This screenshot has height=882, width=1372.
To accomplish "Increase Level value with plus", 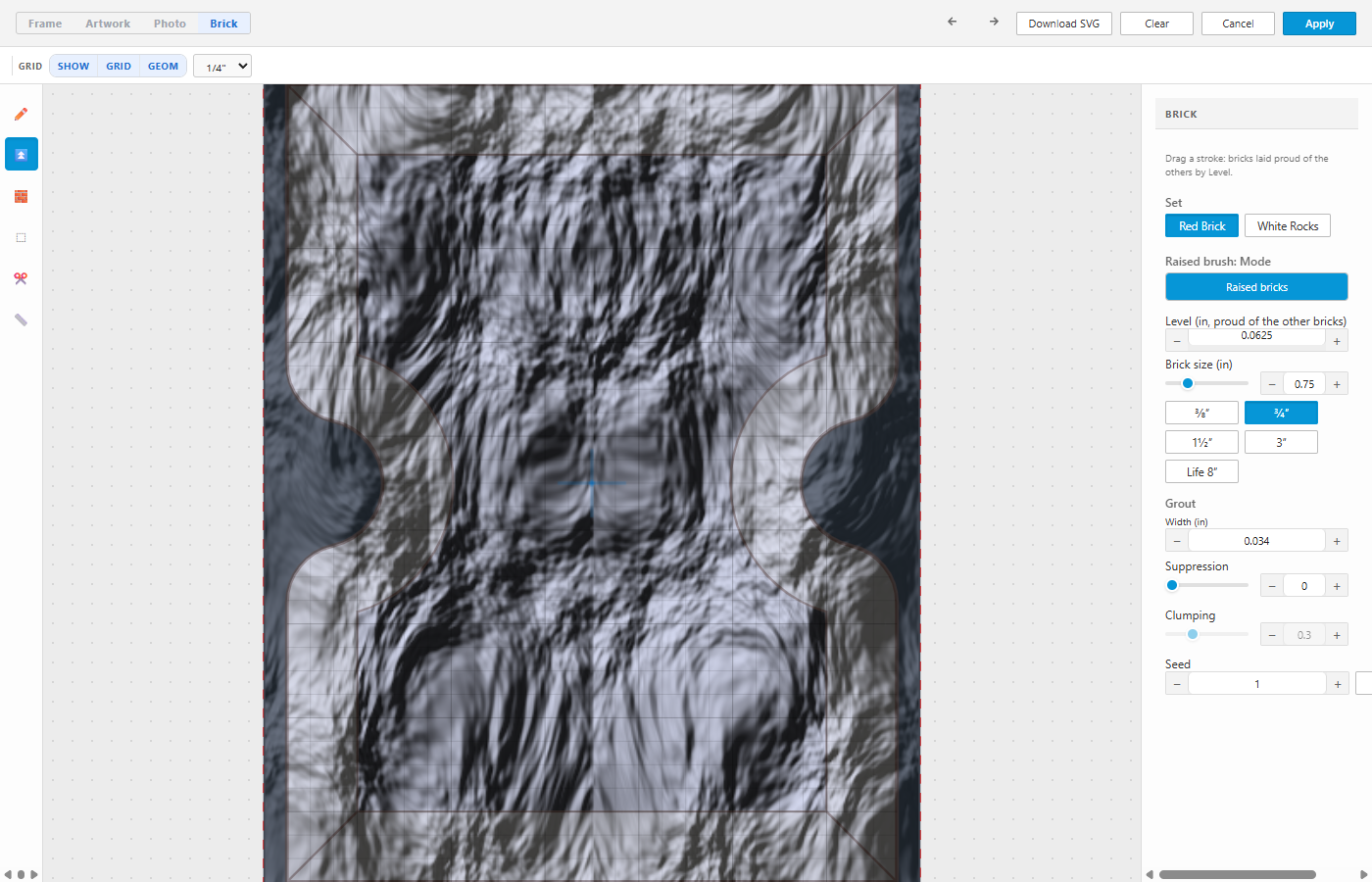I will (x=1337, y=340).
